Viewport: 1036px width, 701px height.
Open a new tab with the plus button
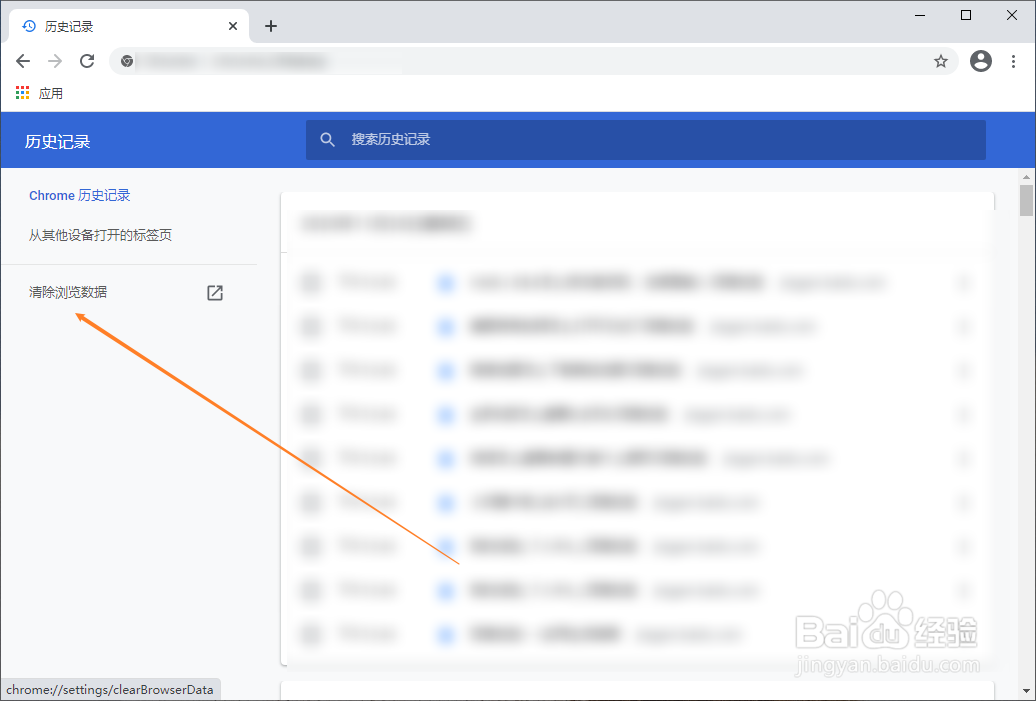coord(270,26)
